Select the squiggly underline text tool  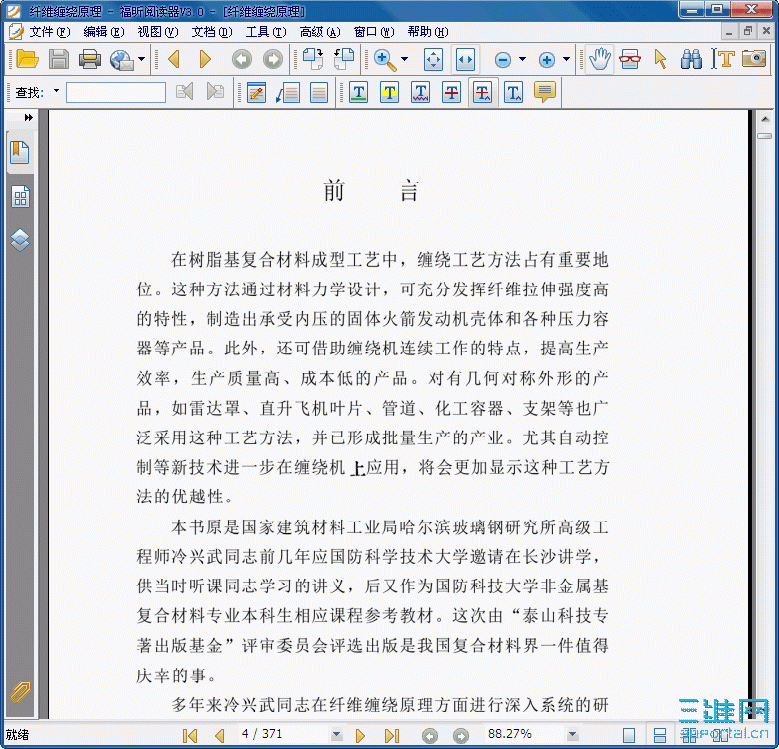tap(420, 92)
